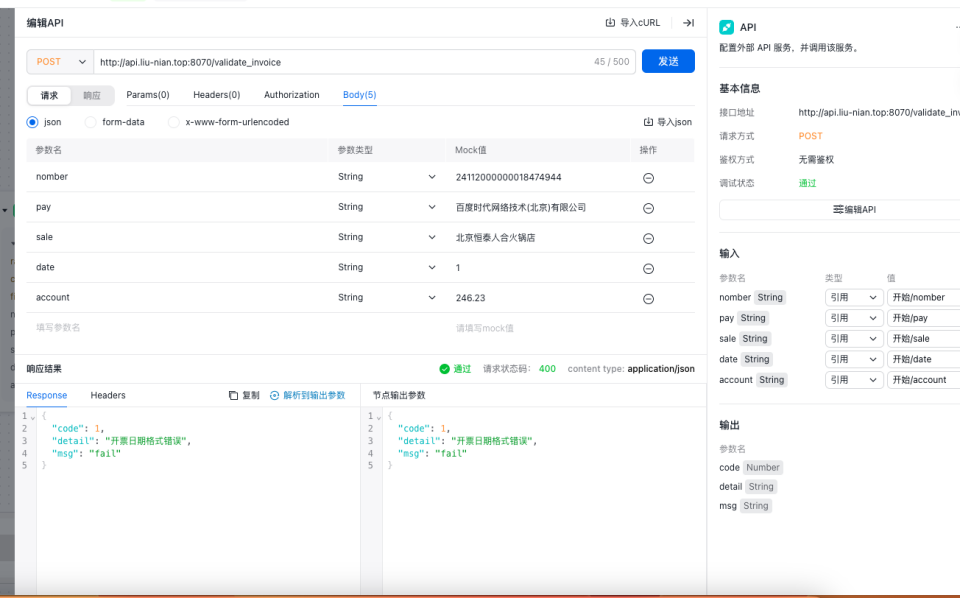
Task: Click the 导入json text
Action: [x=674, y=122]
